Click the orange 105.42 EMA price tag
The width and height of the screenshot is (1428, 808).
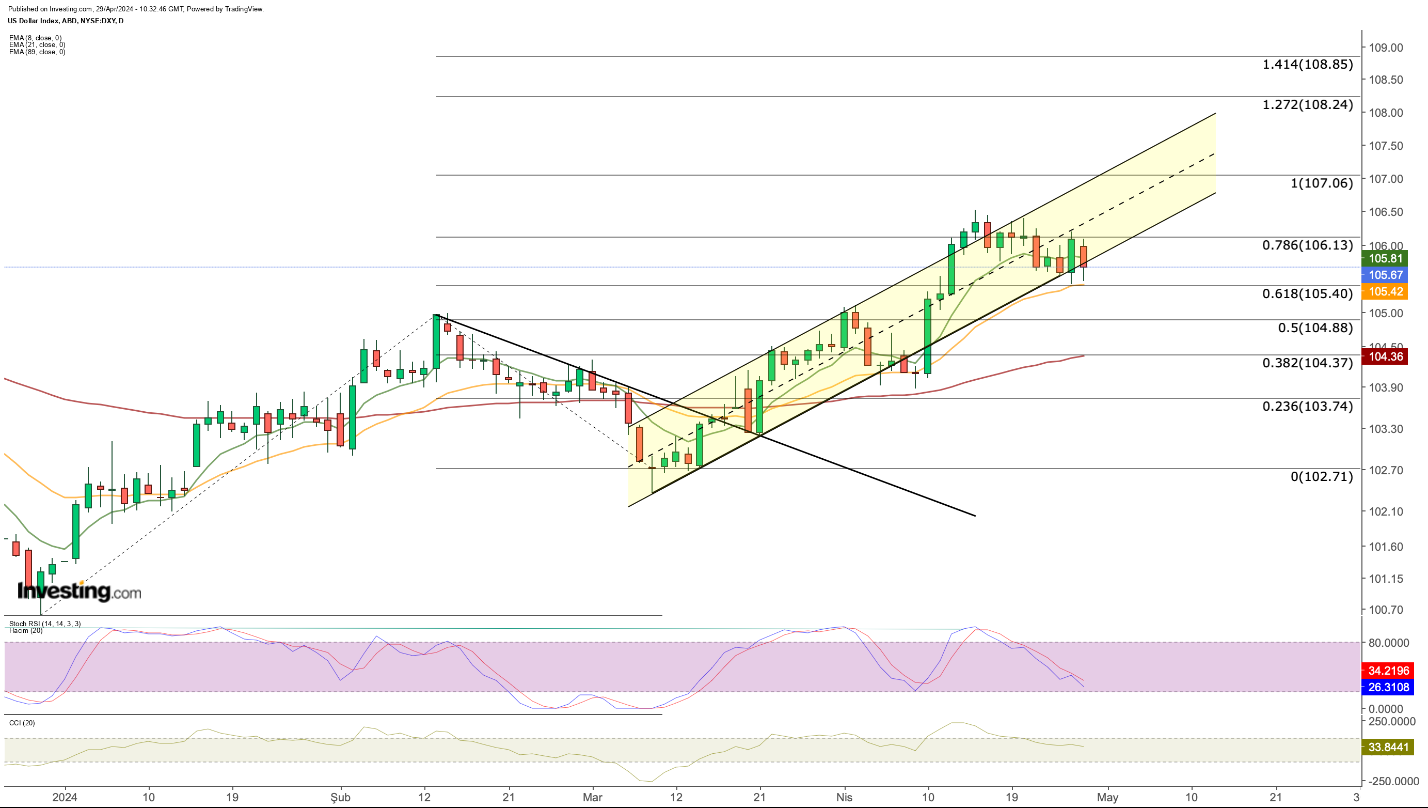tap(1384, 291)
